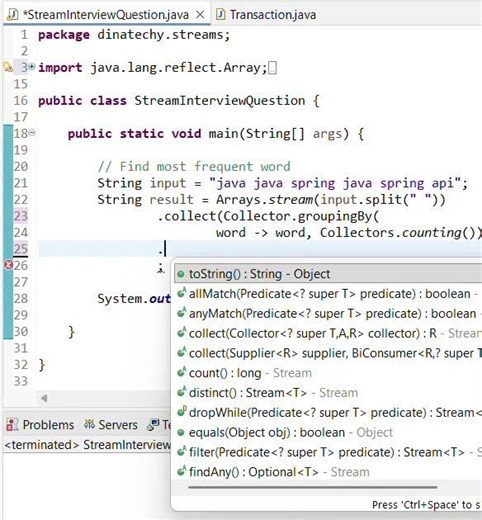Pick the anyMatch method proposal
Viewport: 482px width, 520px height.
[x=328, y=314]
